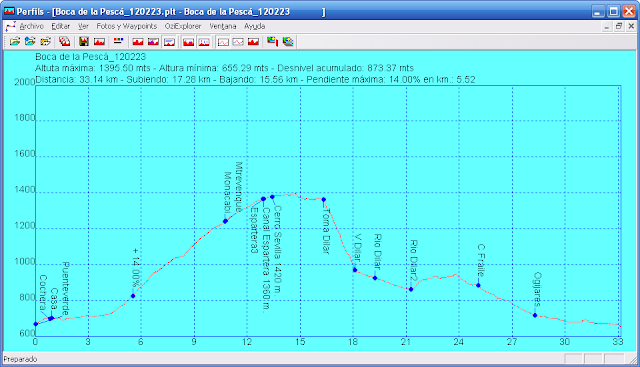
Task: Click the V Dilar waypoint dot
Action: pyautogui.click(x=355, y=270)
